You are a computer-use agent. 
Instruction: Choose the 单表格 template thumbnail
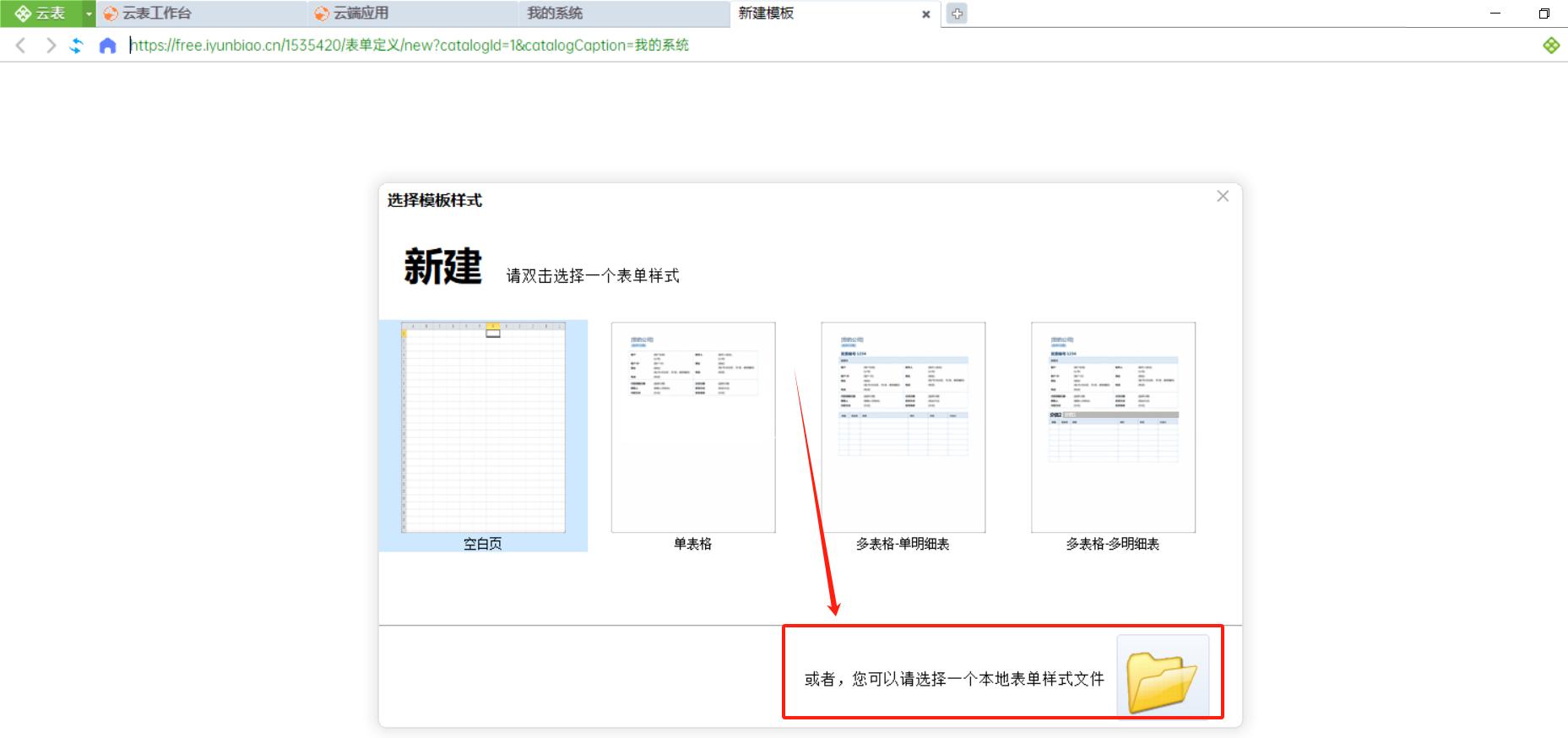pos(692,427)
